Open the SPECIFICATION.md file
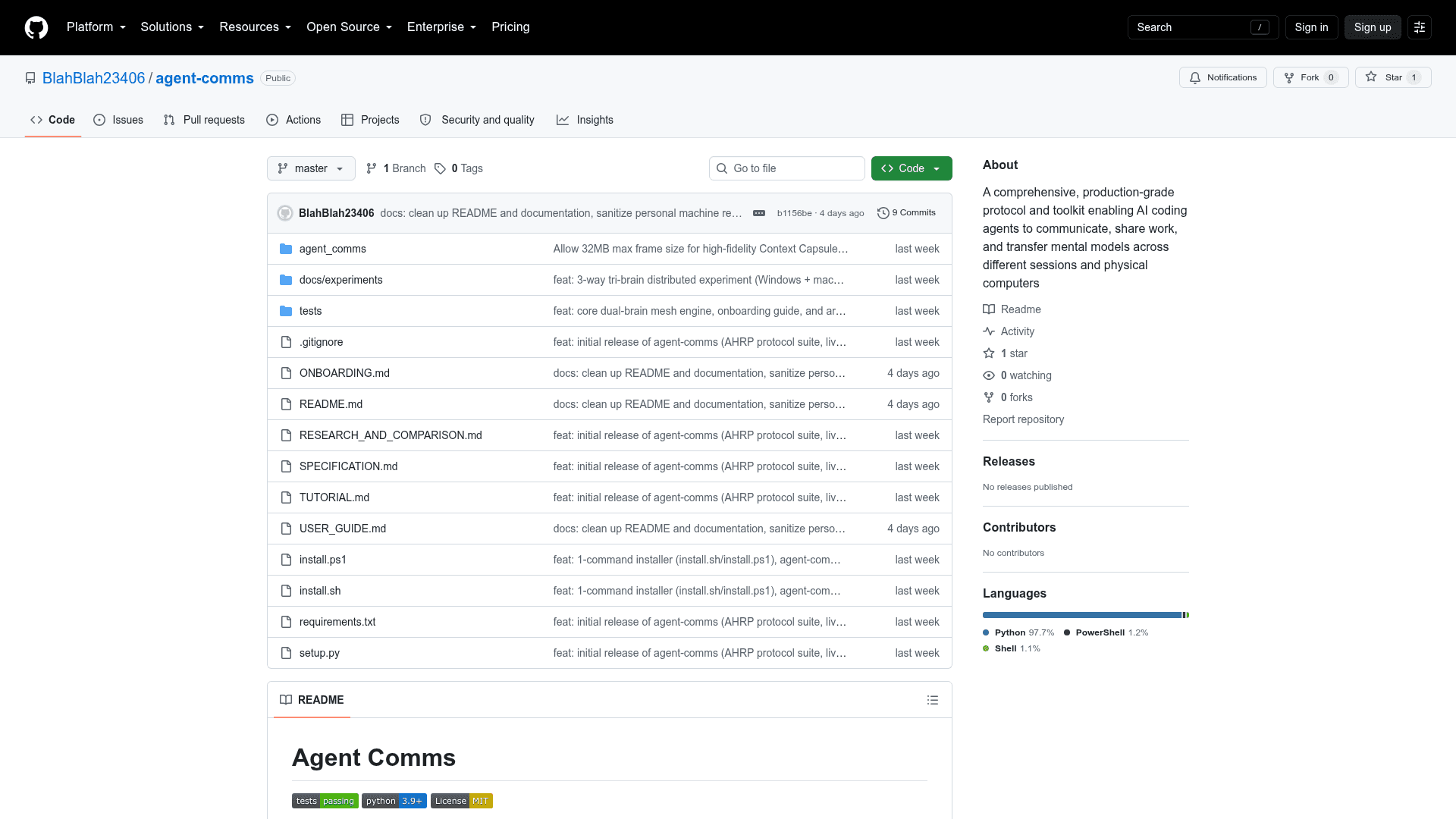Screen dimensions: 1456x819 tap(348, 466)
